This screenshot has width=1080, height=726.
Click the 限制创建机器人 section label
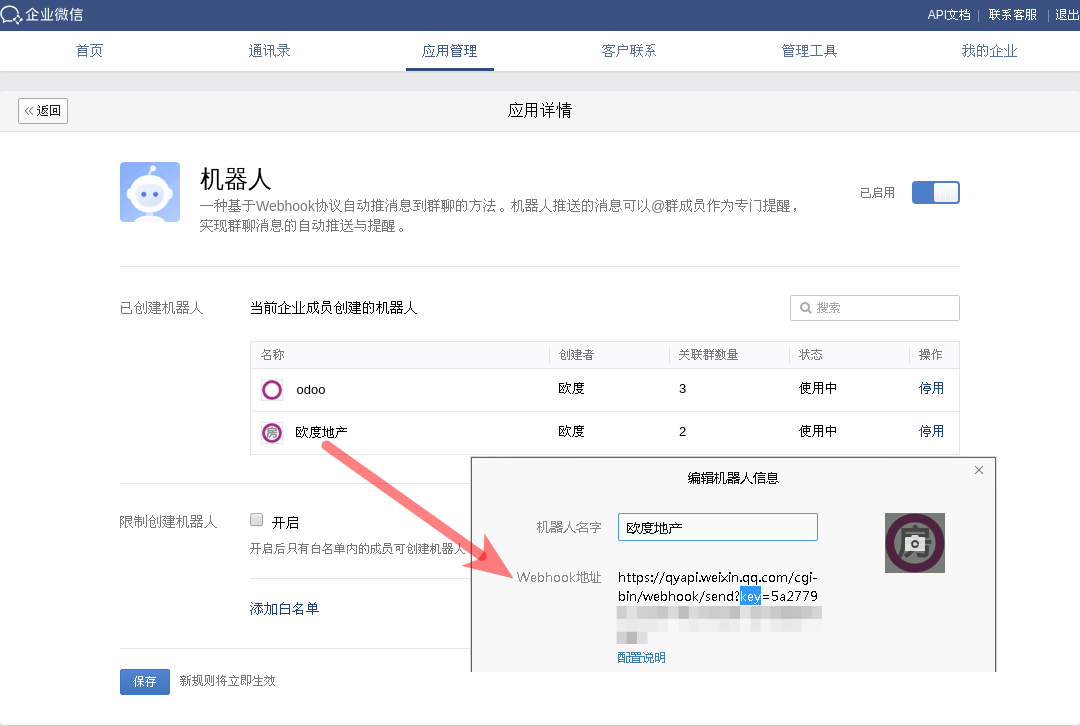pos(168,522)
